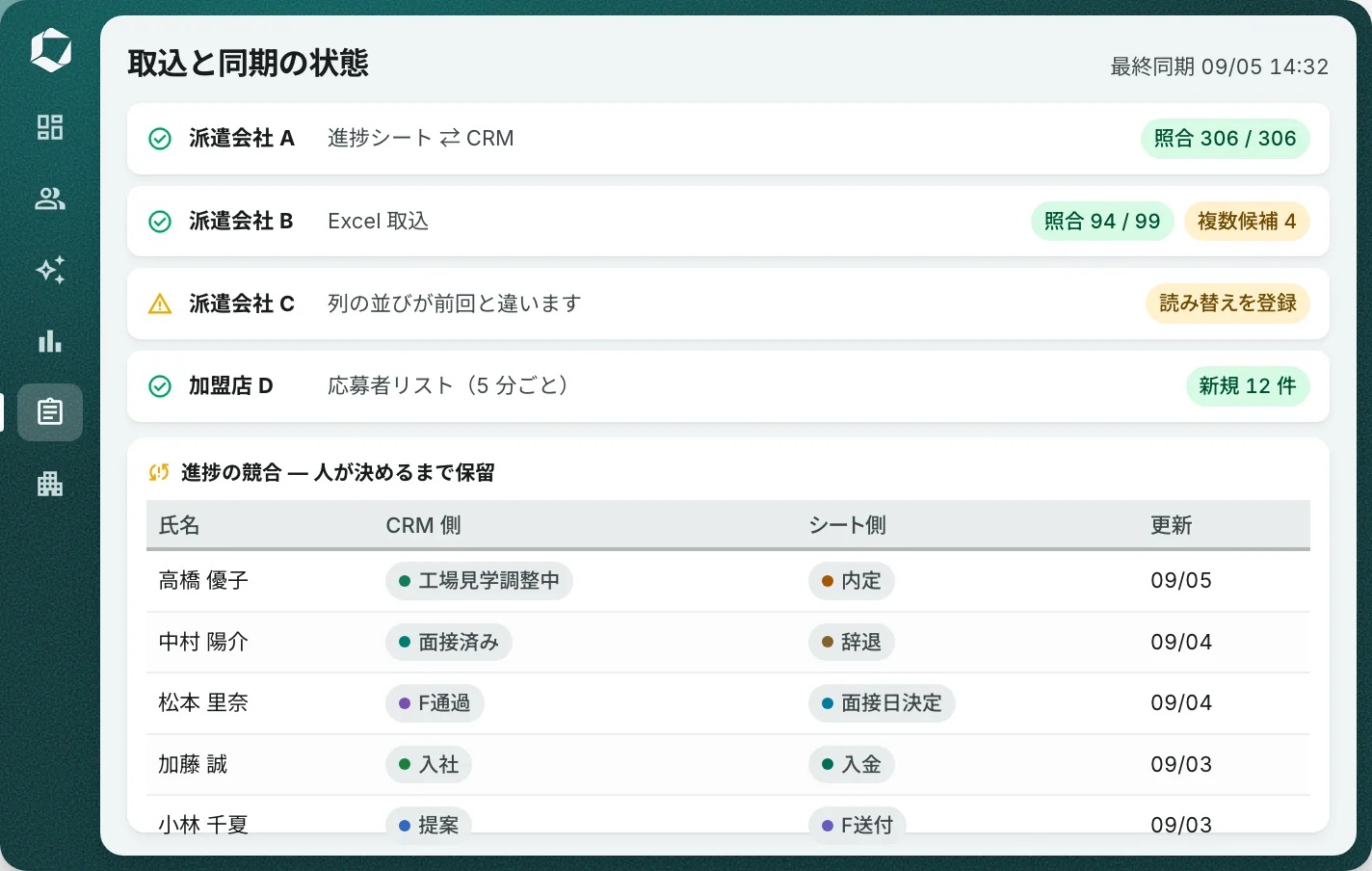Click green check icon for 派遣会社 A
The height and width of the screenshot is (871, 1372).
click(x=160, y=139)
